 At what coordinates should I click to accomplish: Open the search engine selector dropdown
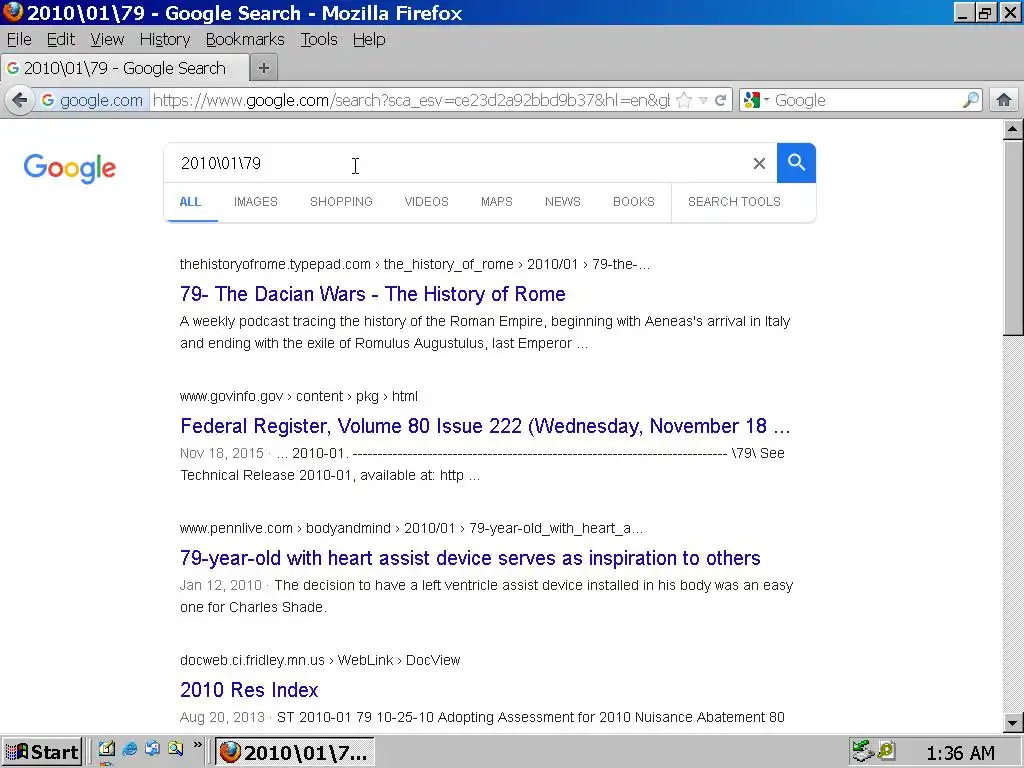[x=757, y=100]
